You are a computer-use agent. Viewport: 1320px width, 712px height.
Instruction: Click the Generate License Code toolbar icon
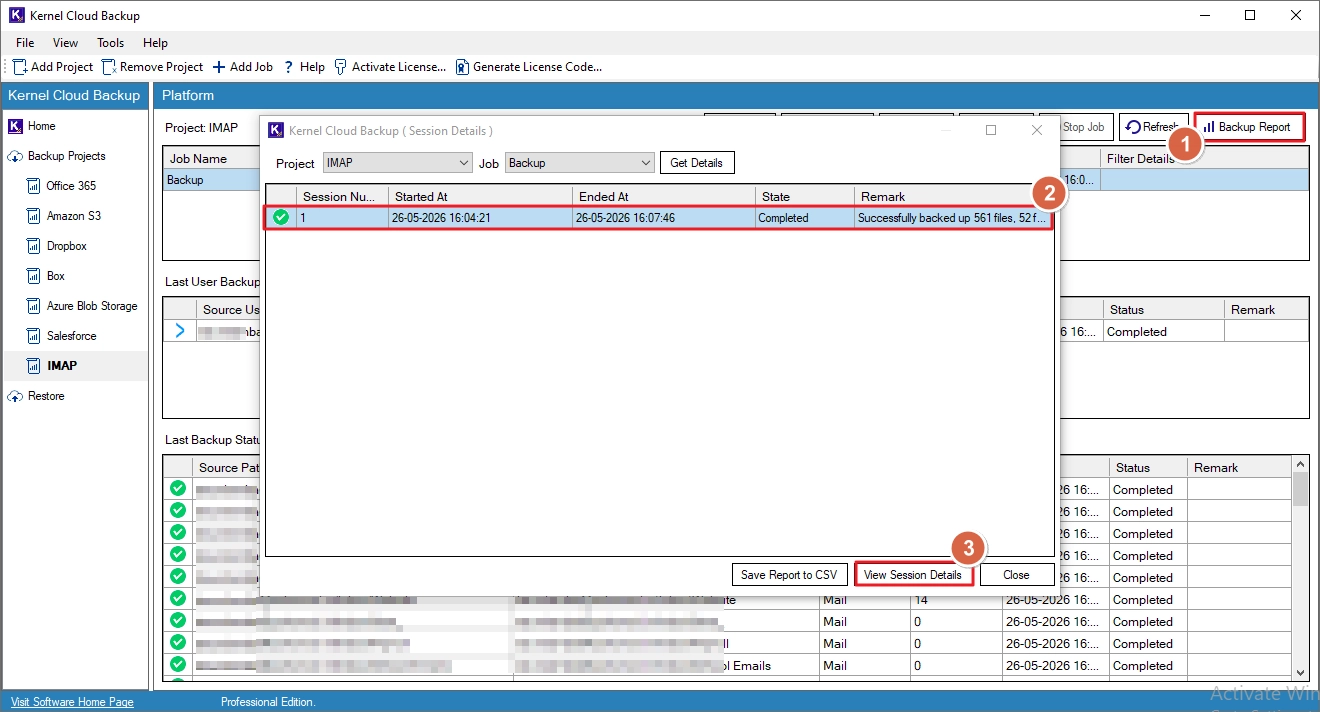coord(462,67)
